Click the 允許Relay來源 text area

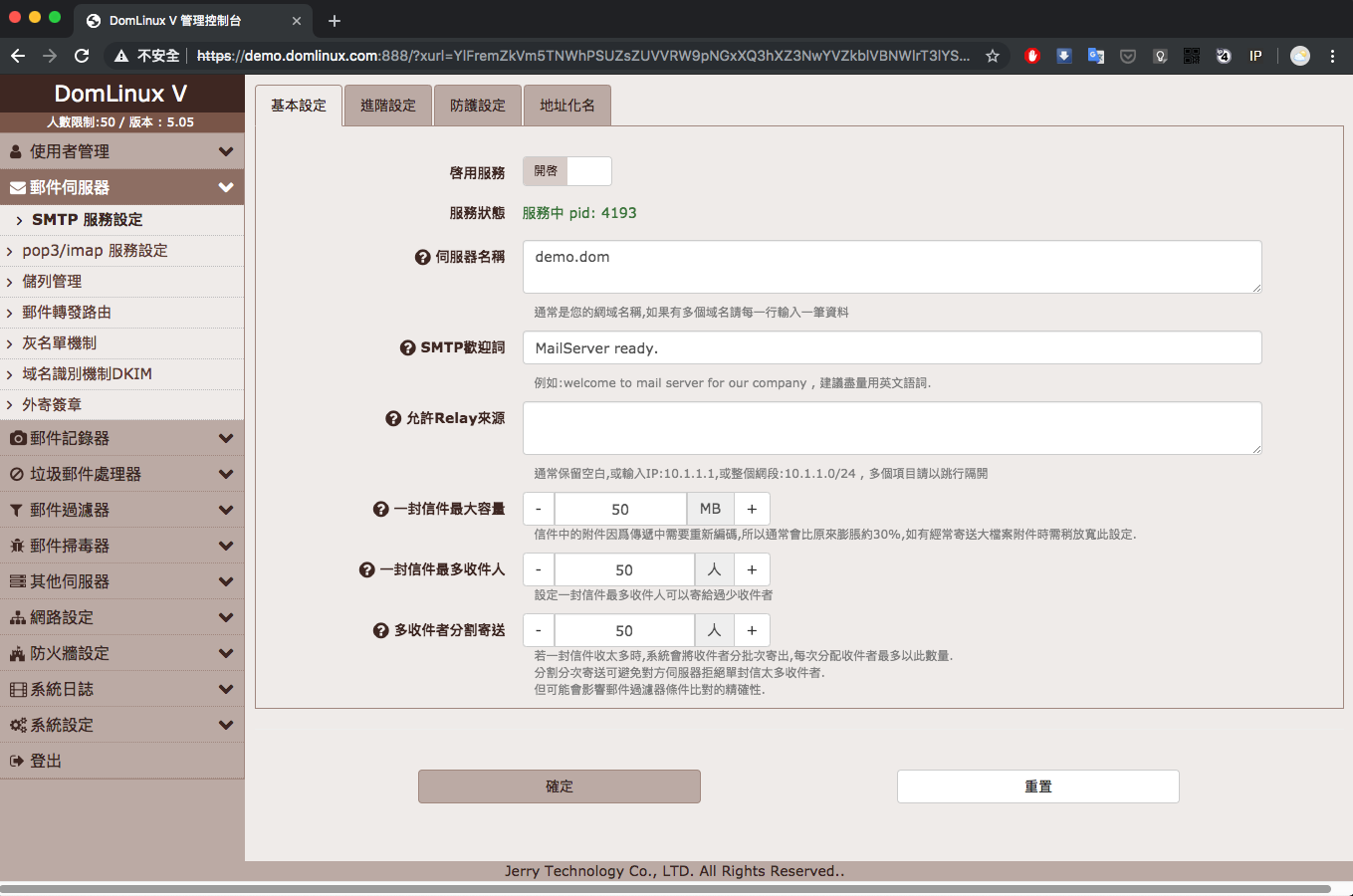[x=892, y=428]
